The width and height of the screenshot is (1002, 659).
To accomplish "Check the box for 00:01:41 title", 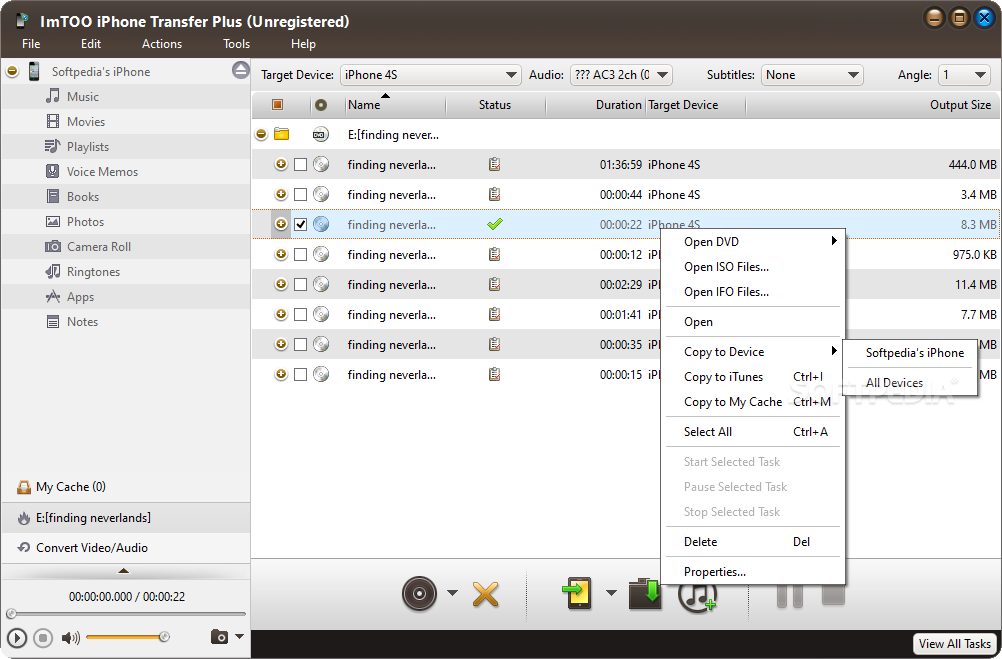I will 300,314.
